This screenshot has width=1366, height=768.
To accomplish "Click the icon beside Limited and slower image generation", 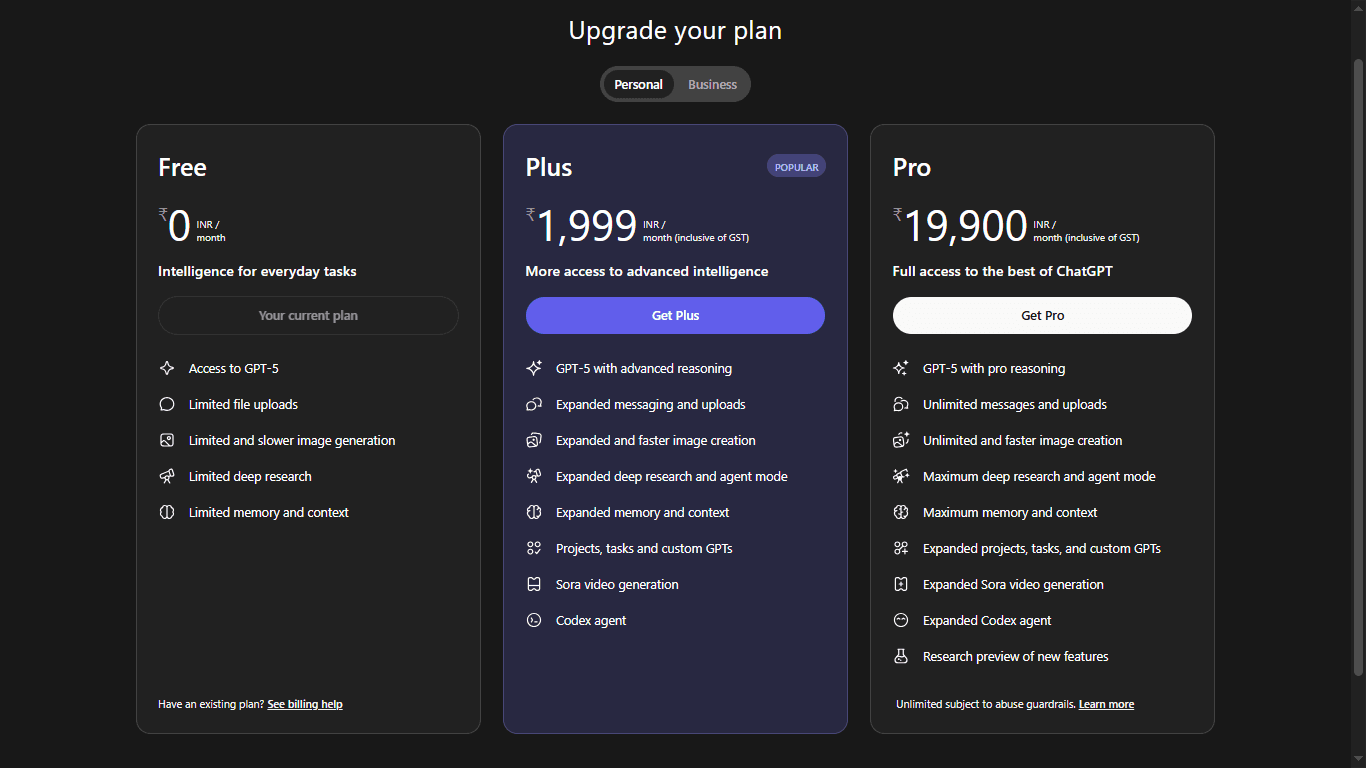I will tap(167, 440).
